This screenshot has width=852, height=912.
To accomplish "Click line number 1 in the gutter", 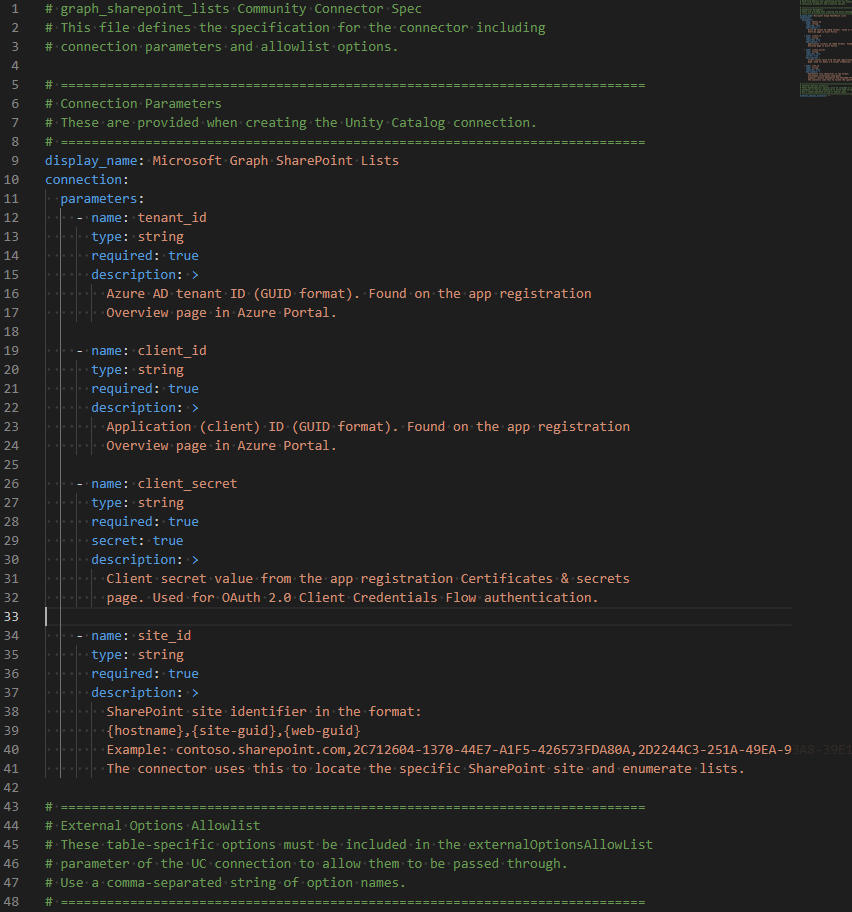I will 15,9.
